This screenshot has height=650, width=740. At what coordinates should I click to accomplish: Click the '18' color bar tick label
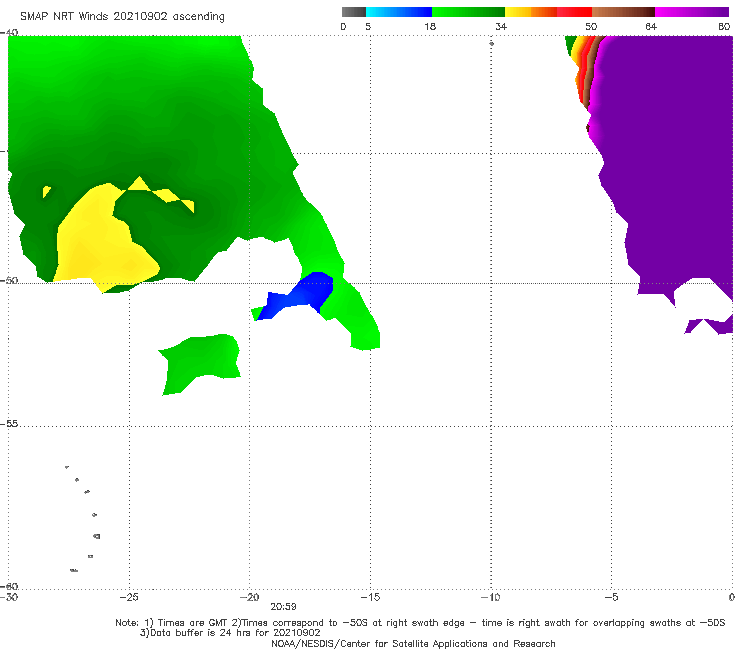[x=430, y=26]
